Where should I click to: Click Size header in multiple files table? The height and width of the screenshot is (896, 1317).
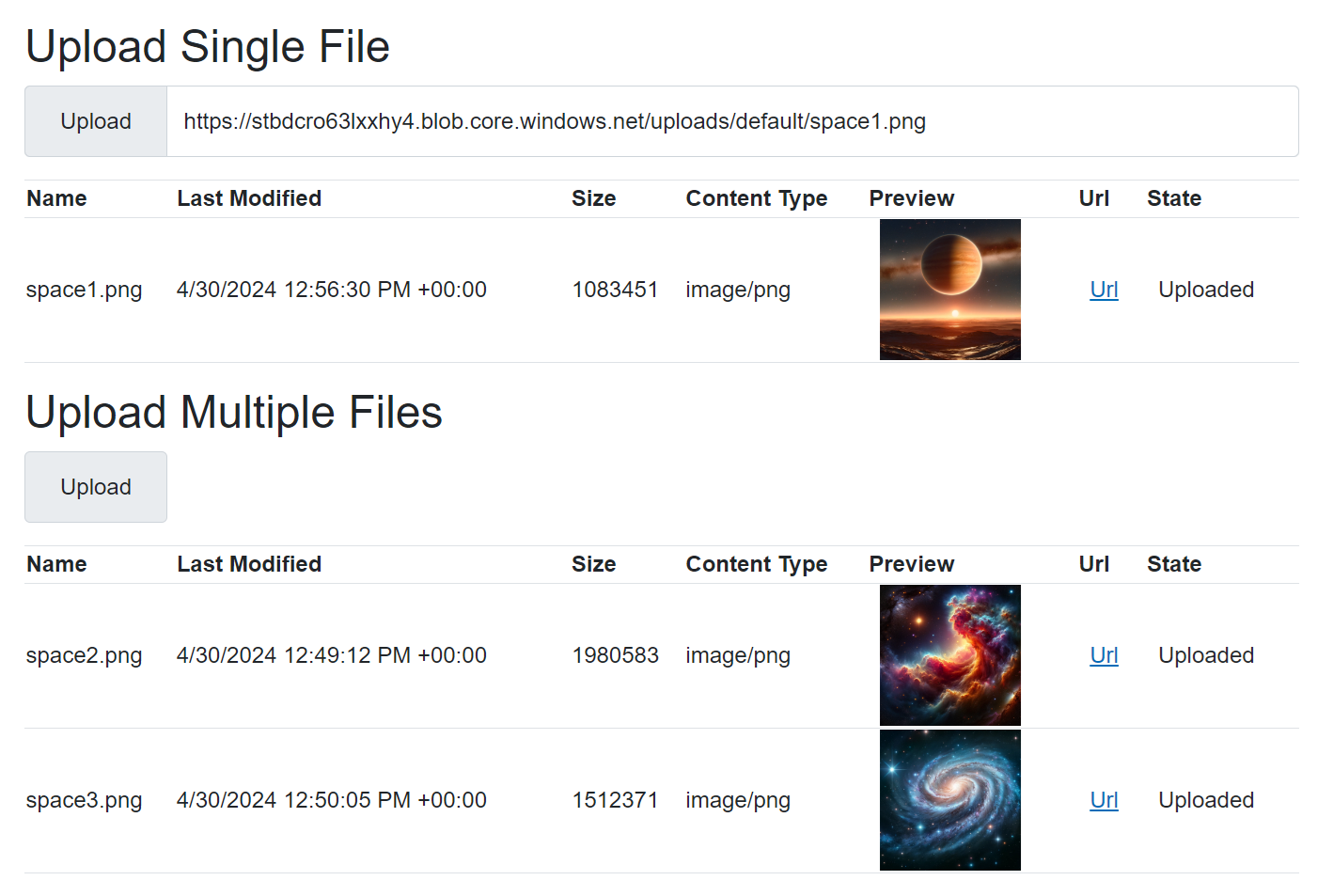tap(594, 564)
